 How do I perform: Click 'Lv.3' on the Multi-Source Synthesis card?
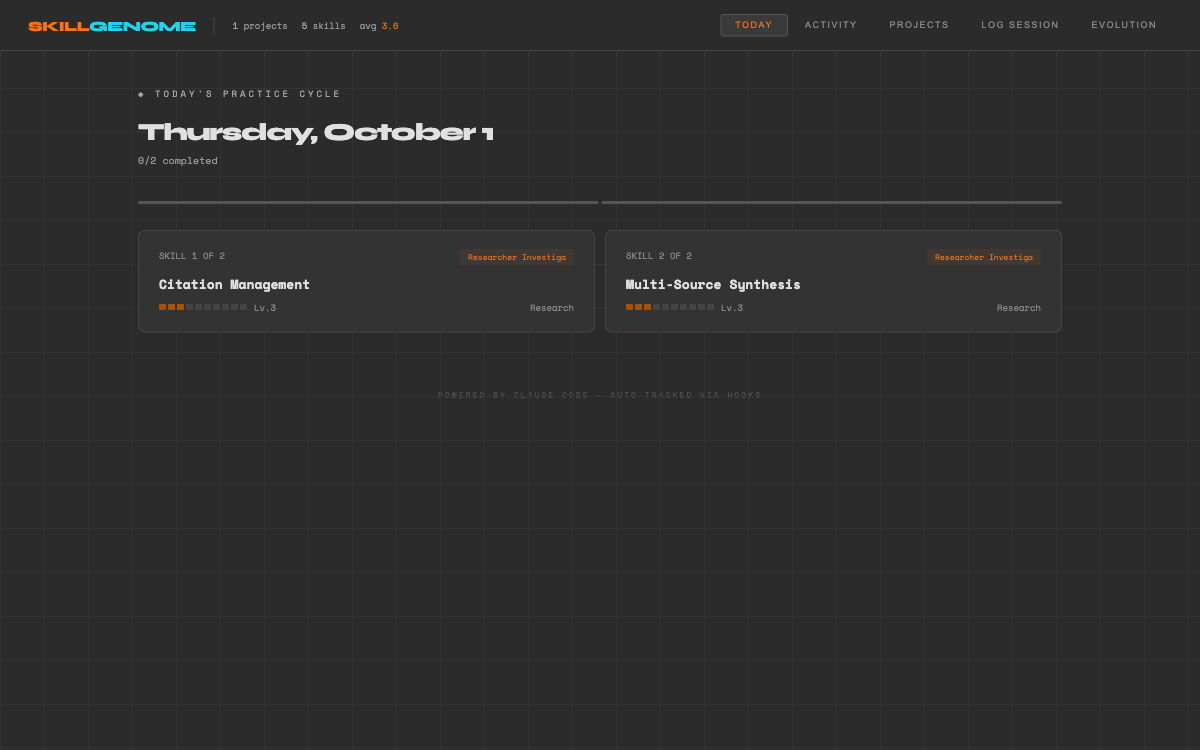pos(732,308)
